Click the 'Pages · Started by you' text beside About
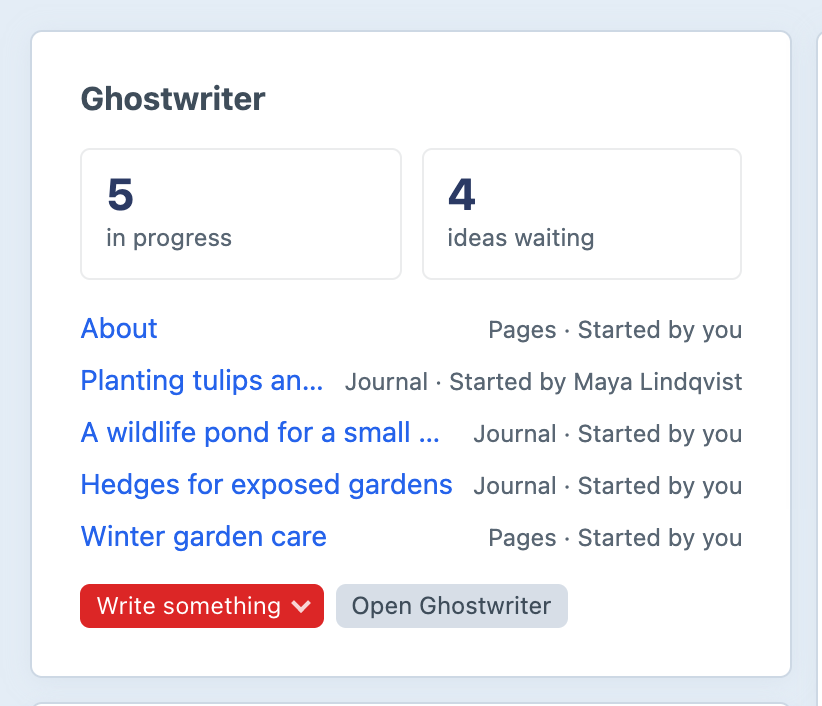Viewport: 822px width, 706px height. (x=615, y=330)
